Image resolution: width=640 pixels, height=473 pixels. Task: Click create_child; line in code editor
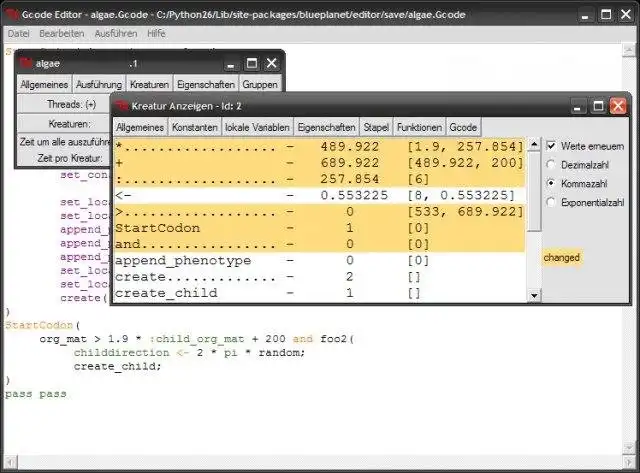(118, 366)
